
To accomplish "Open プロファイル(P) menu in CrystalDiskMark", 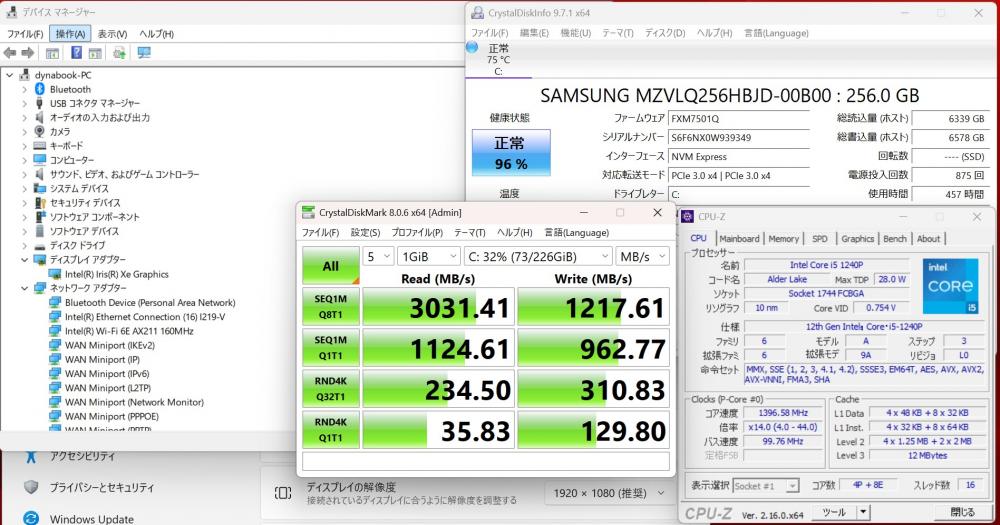I will pos(417,233).
